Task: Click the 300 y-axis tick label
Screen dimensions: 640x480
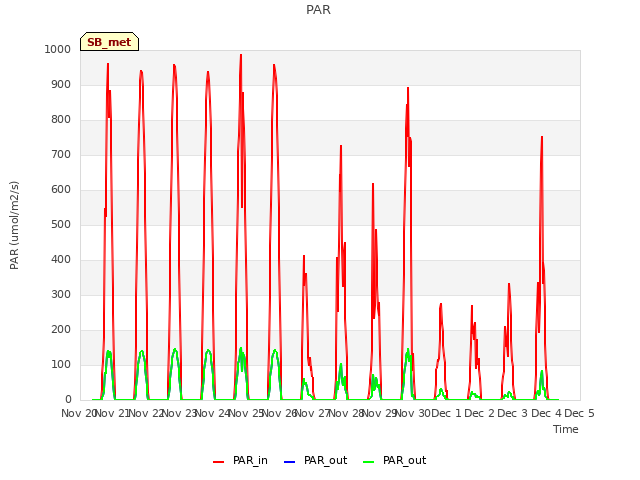Action: [x=61, y=295]
